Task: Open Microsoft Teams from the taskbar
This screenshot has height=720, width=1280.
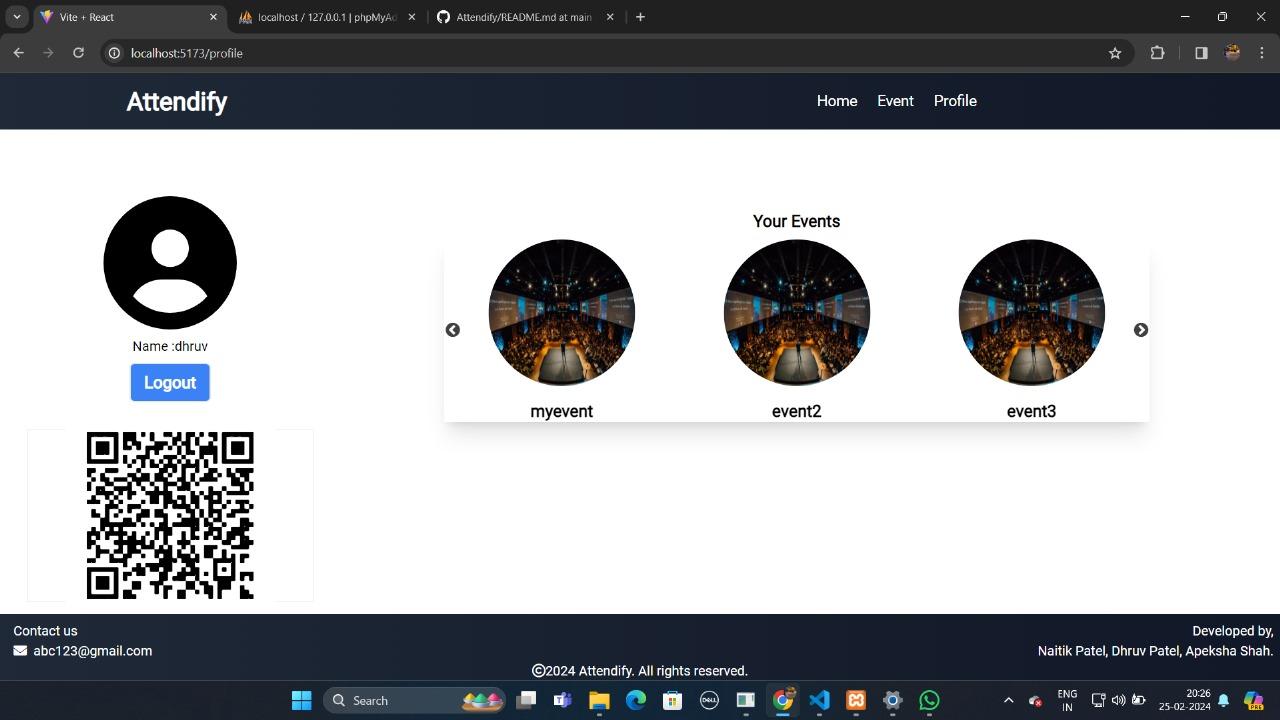Action: (562, 700)
